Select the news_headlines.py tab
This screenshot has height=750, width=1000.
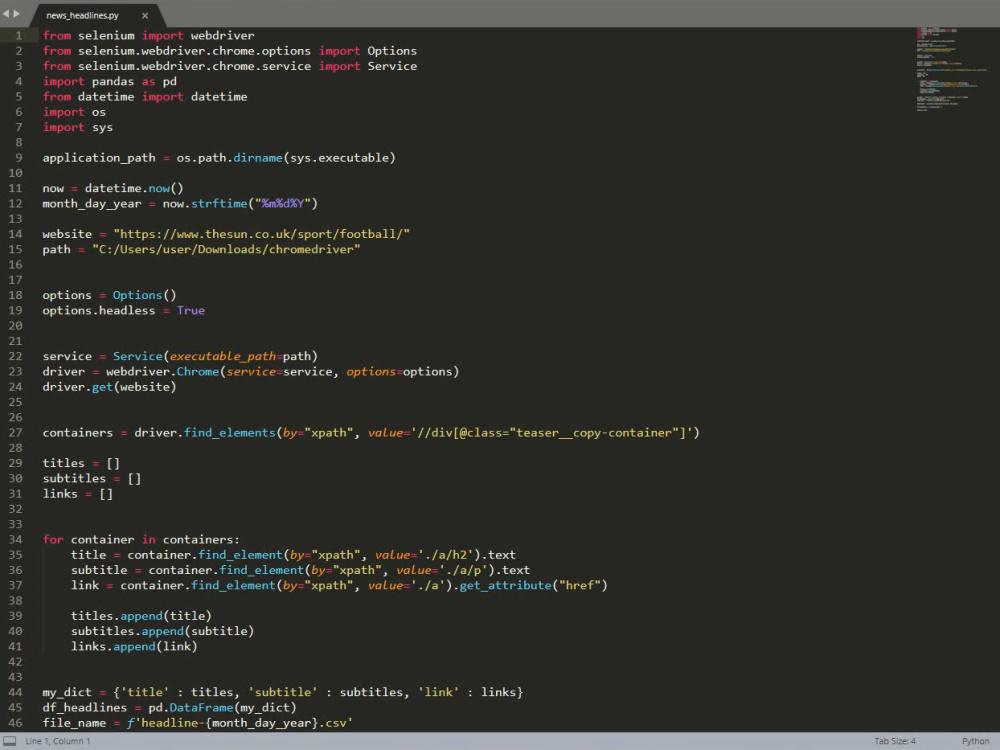tap(82, 15)
